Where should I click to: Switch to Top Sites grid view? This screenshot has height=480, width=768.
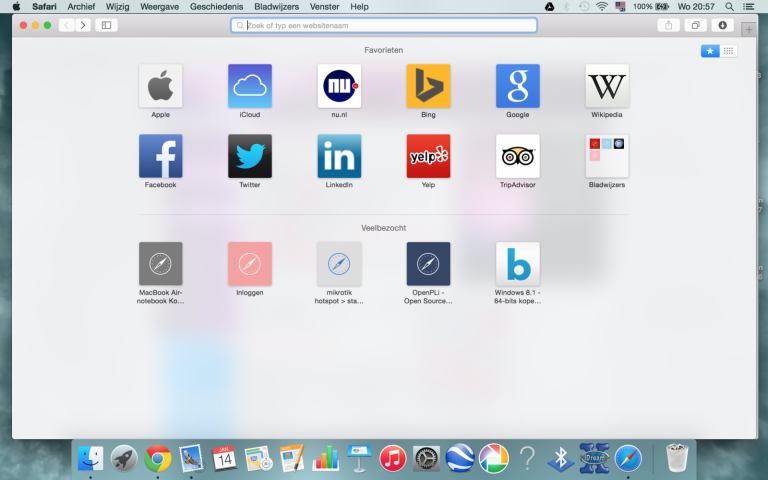click(x=729, y=51)
